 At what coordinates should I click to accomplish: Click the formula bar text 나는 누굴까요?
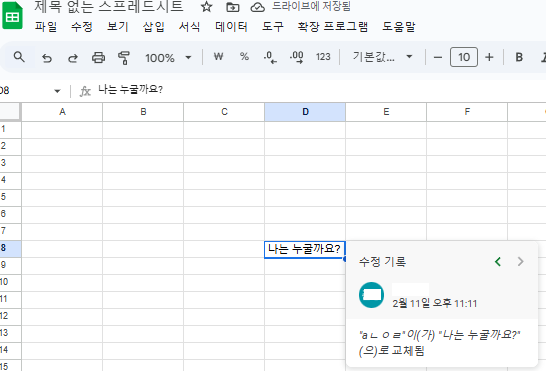tap(130, 90)
